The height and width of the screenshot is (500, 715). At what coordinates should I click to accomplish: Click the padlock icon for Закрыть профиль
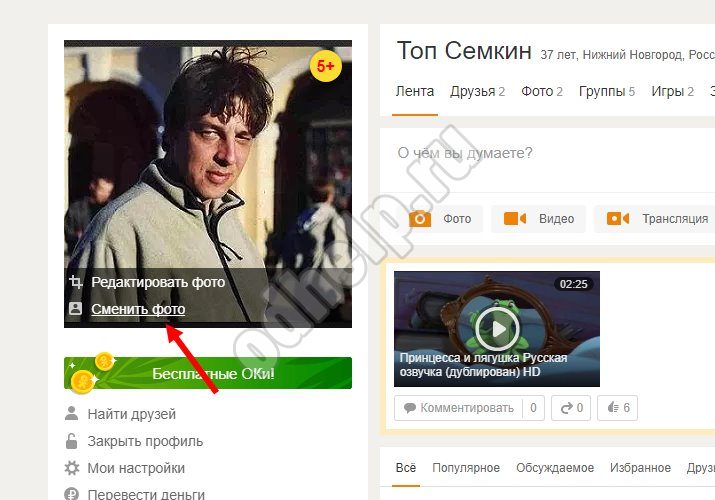pyautogui.click(x=72, y=441)
